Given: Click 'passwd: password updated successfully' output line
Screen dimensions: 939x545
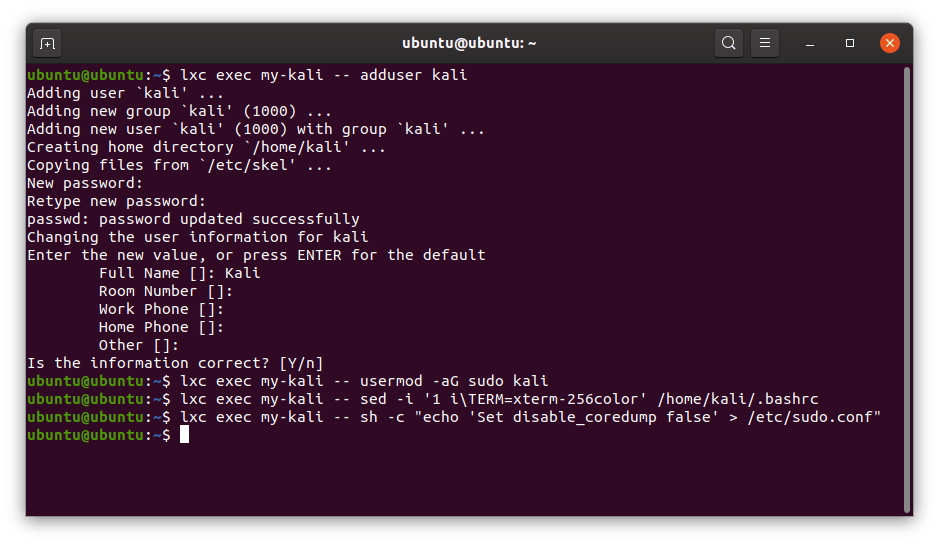Looking at the screenshot, I should click(193, 219).
